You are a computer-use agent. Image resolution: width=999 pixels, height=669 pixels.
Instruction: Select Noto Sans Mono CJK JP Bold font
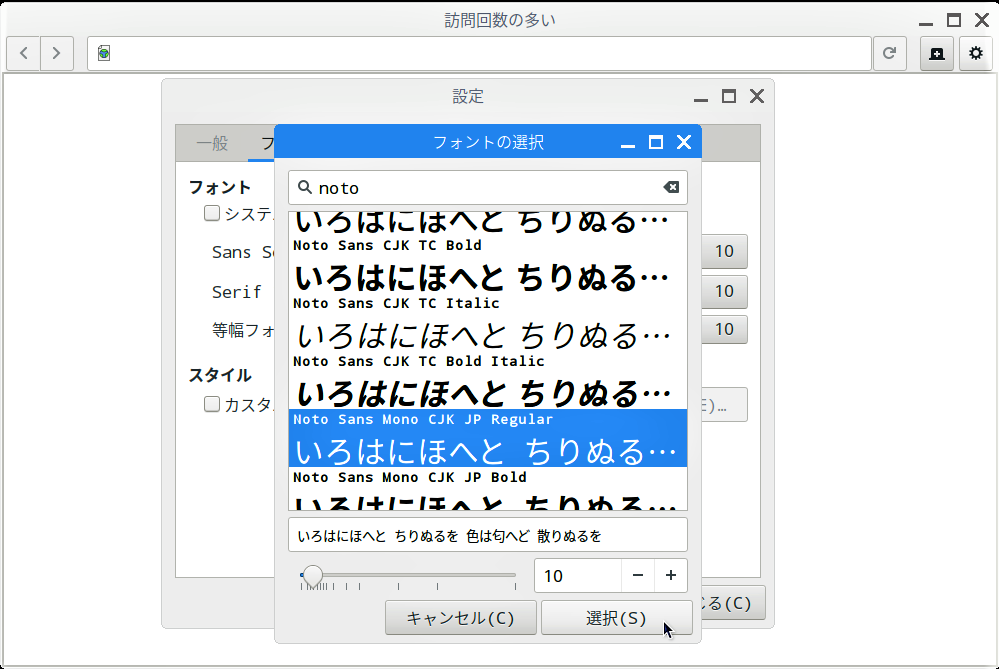pos(488,489)
